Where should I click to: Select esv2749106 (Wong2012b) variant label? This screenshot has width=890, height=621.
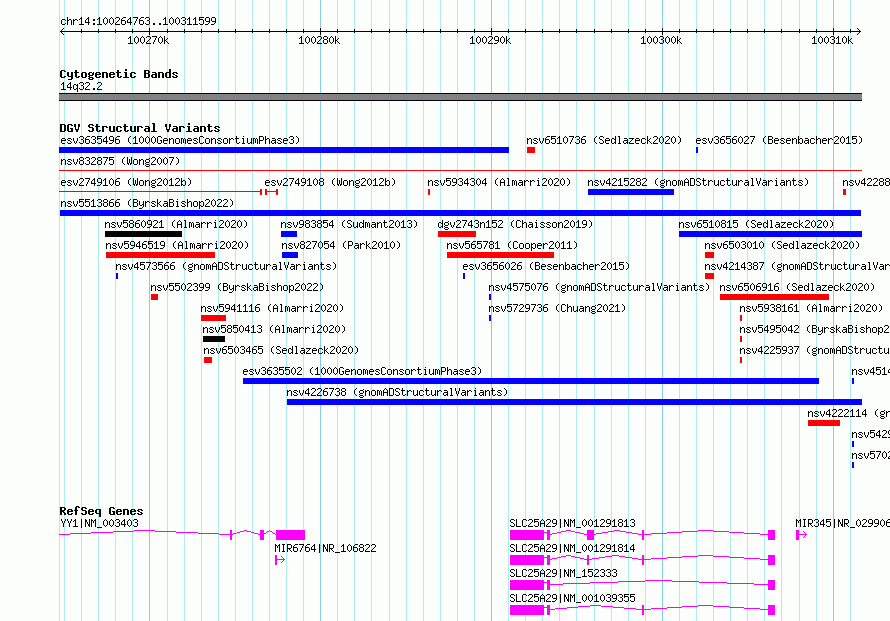[x=126, y=182]
